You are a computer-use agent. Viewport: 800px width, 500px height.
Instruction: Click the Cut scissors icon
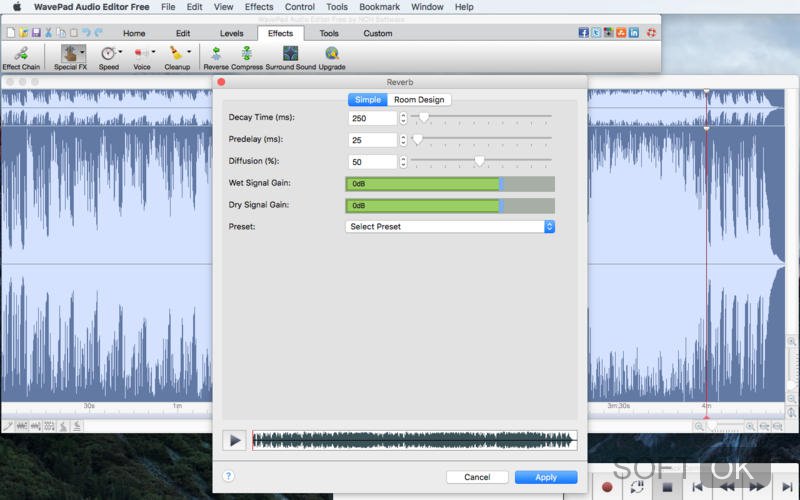pyautogui.click(x=48, y=33)
